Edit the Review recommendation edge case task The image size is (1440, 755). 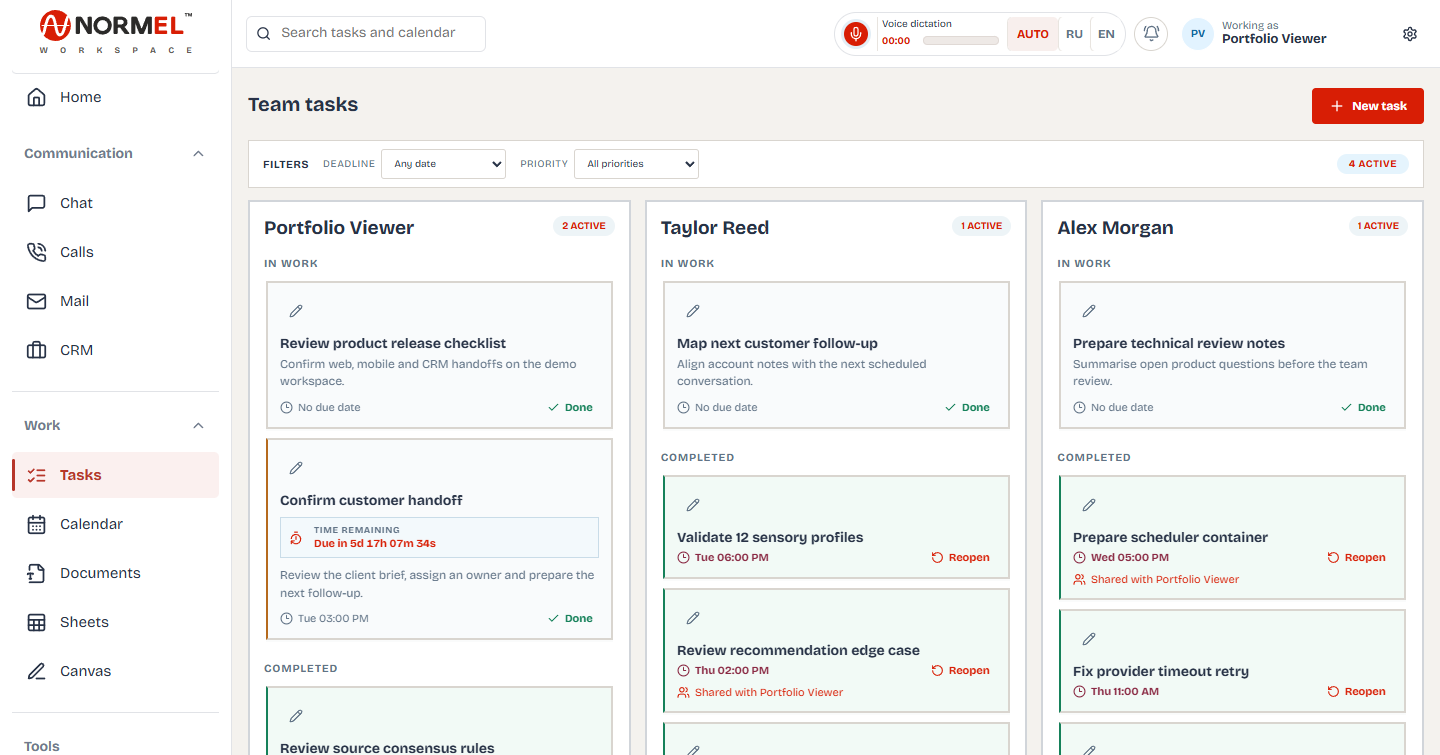point(693,618)
